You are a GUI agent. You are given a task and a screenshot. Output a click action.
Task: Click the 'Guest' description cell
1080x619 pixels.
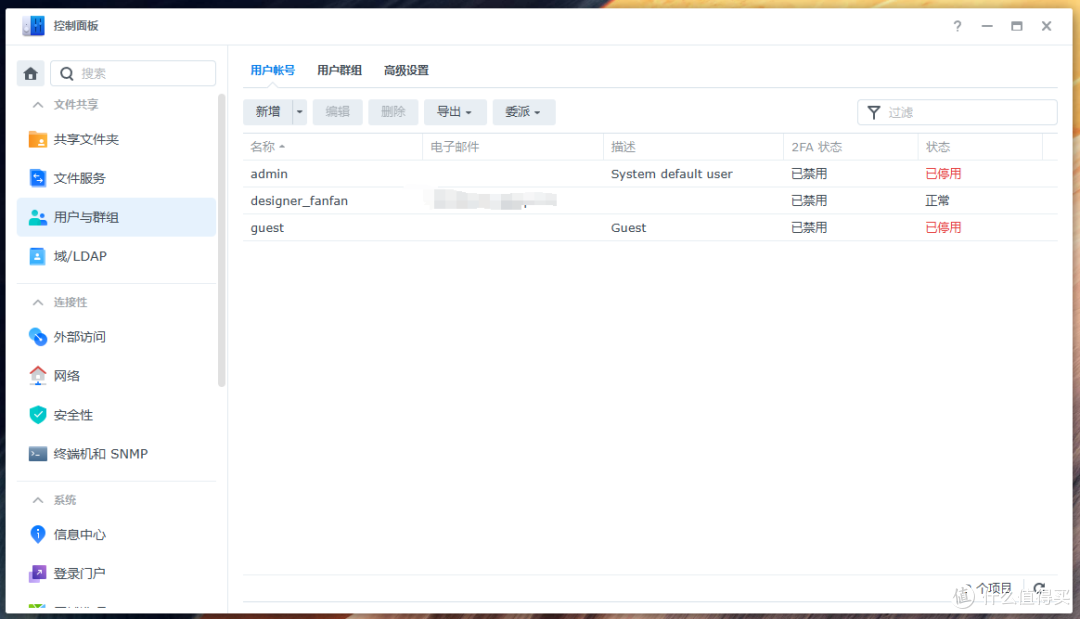point(628,228)
